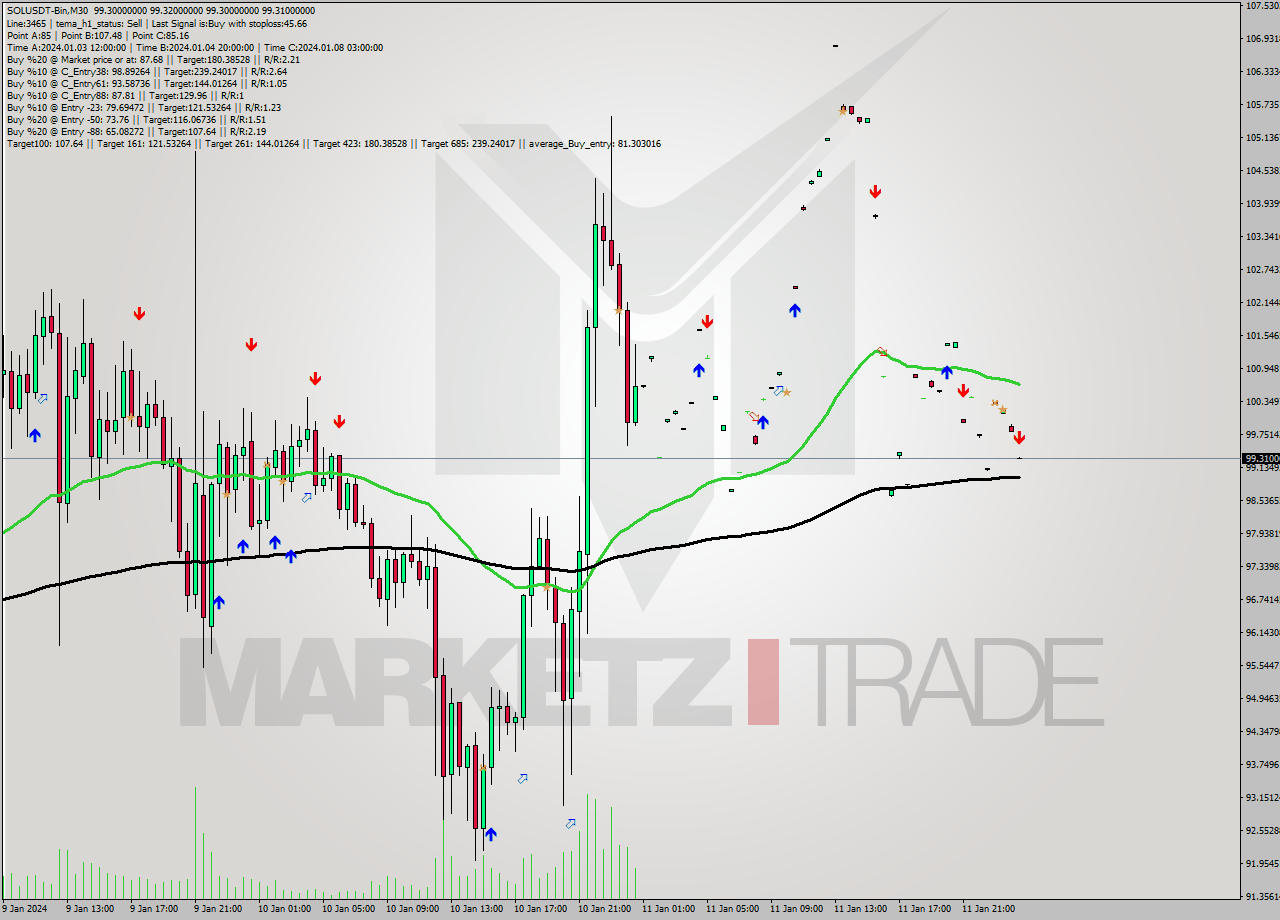
Task: Select the 98.5365 price axis label
Action: [1262, 500]
